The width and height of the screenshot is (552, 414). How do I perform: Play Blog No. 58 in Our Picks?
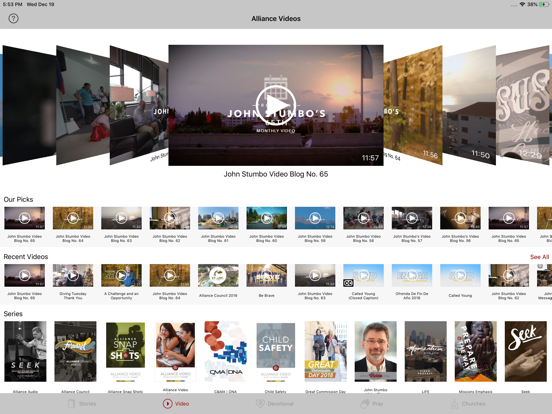click(x=363, y=218)
